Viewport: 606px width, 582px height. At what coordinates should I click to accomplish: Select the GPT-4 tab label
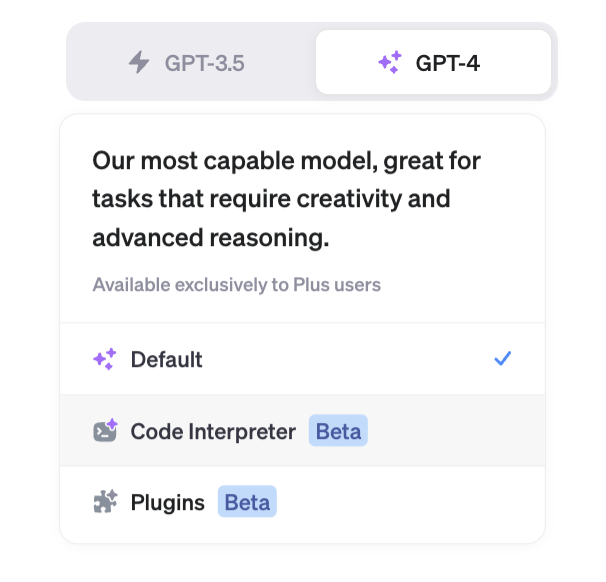pos(448,63)
